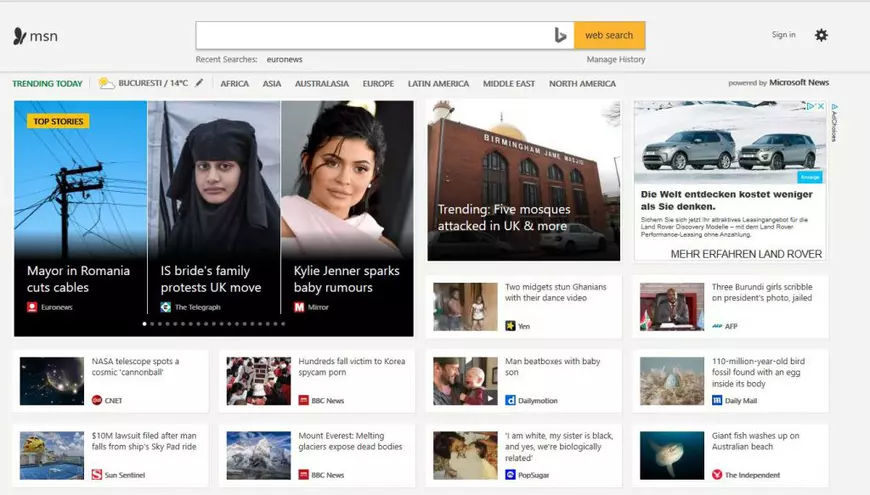The width and height of the screenshot is (870, 495).
Task: Open Three Burundi girls scribble headline
Action: coord(762,292)
